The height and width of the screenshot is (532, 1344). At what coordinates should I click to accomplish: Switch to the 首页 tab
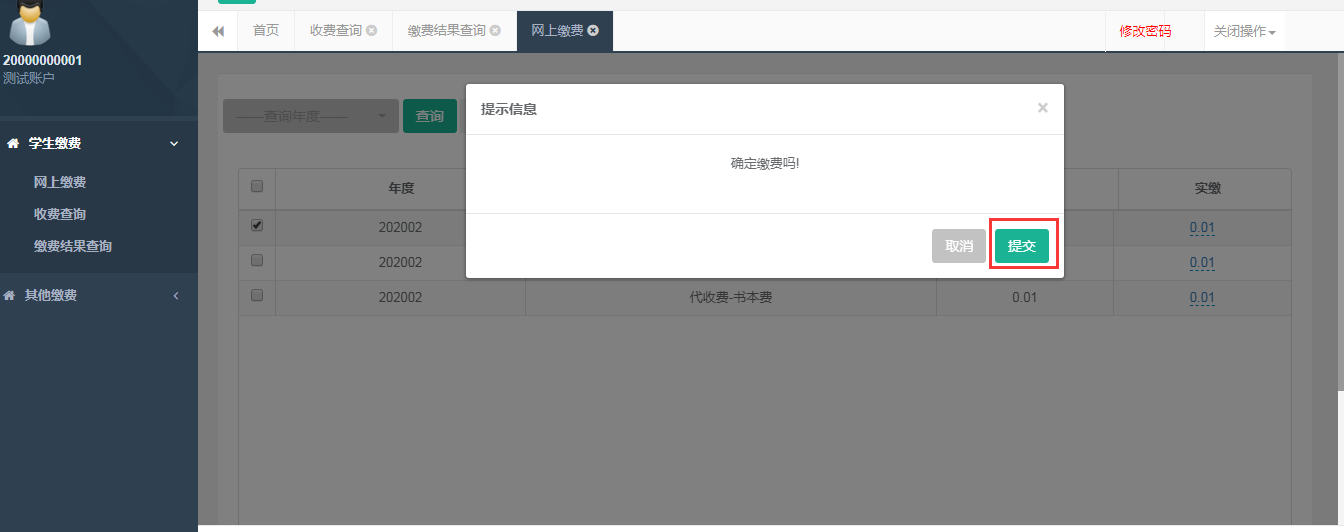tap(266, 31)
